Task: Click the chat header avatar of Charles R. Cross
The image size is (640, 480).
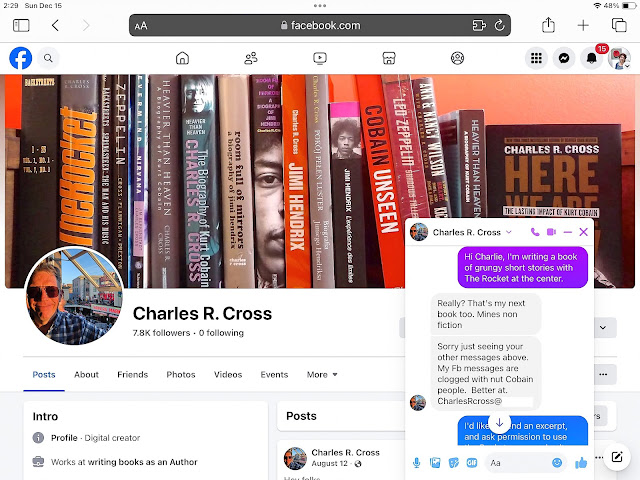Action: 419,232
